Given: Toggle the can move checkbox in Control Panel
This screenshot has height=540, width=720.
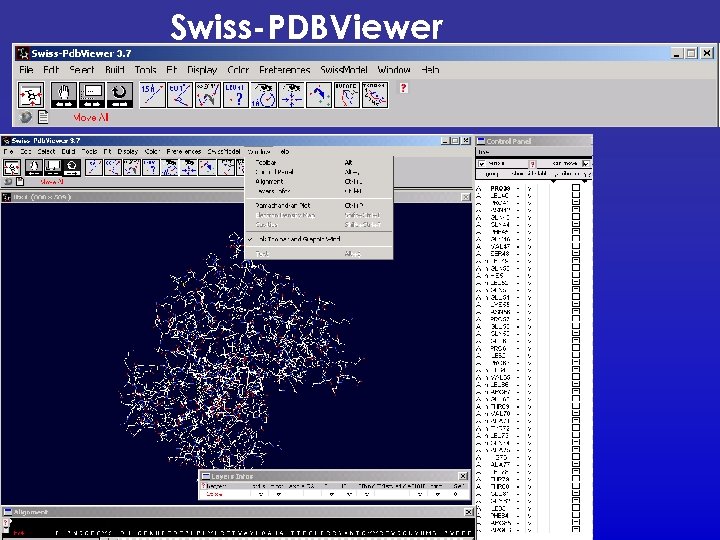Looking at the screenshot, I should coord(585,163).
